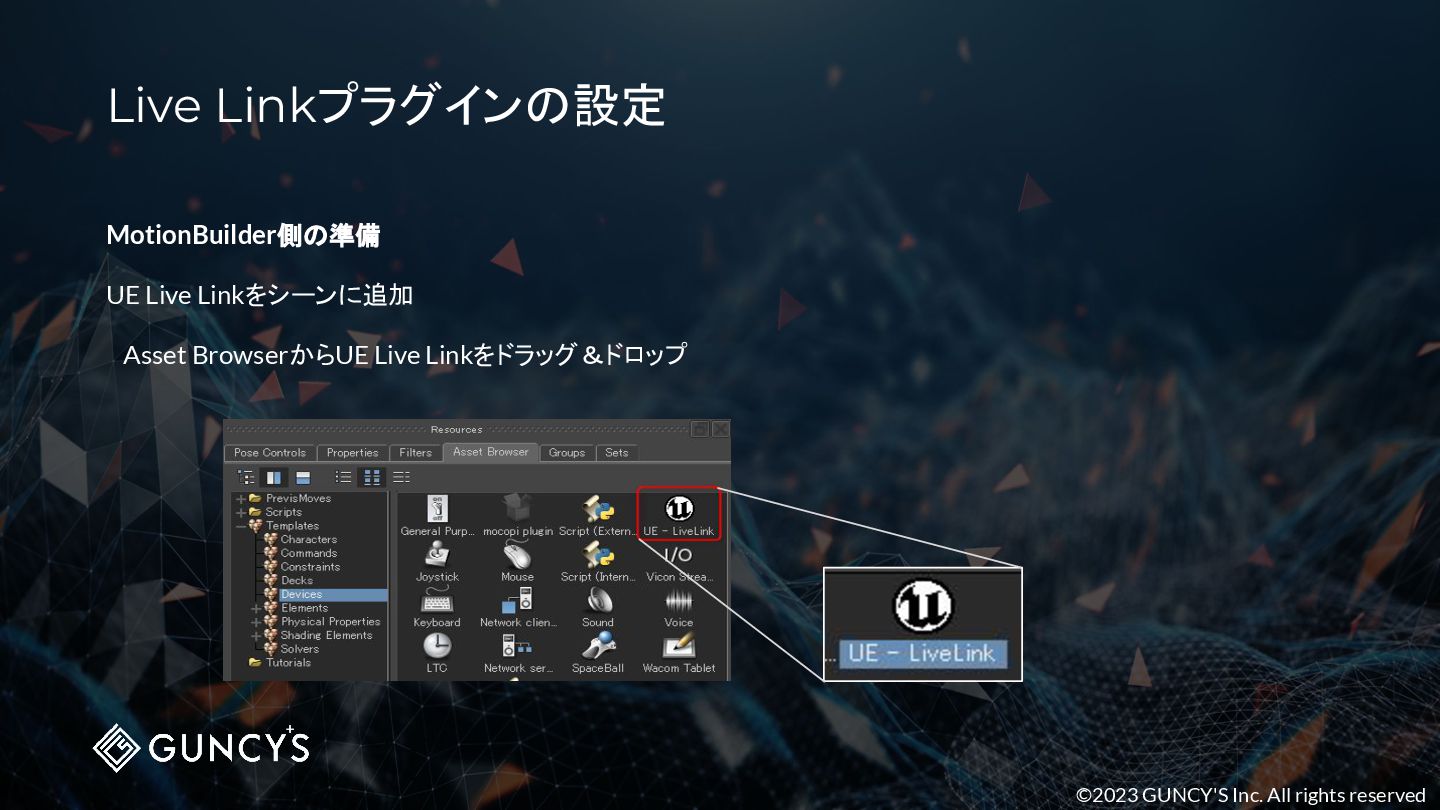Select the LTC clock device icon
Screen dimensions: 1440x810
(437, 646)
